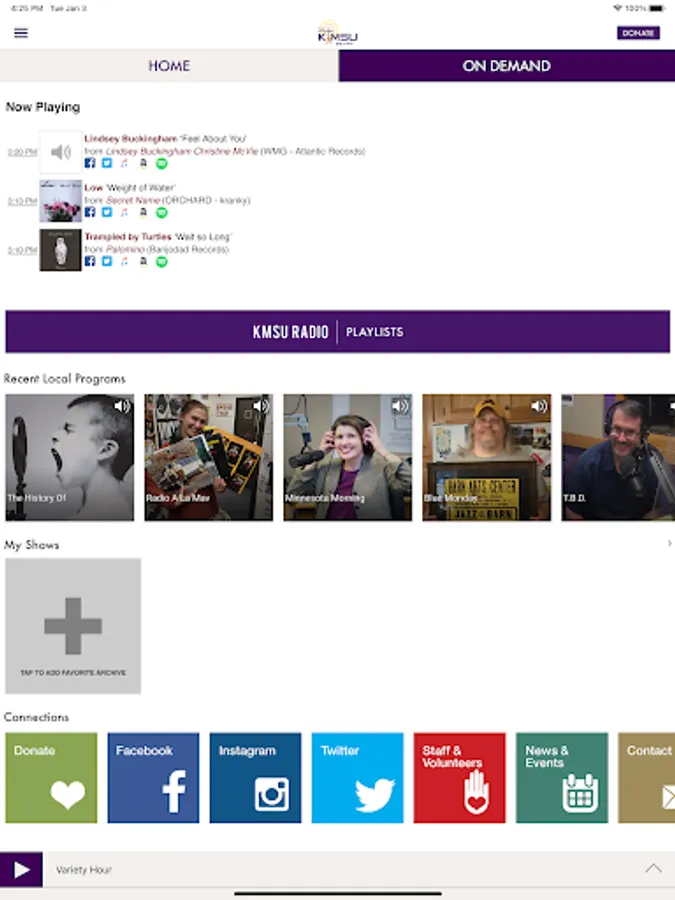Open Staff & Volunteers tile
Viewport: 675px width, 900px height.
(460, 778)
